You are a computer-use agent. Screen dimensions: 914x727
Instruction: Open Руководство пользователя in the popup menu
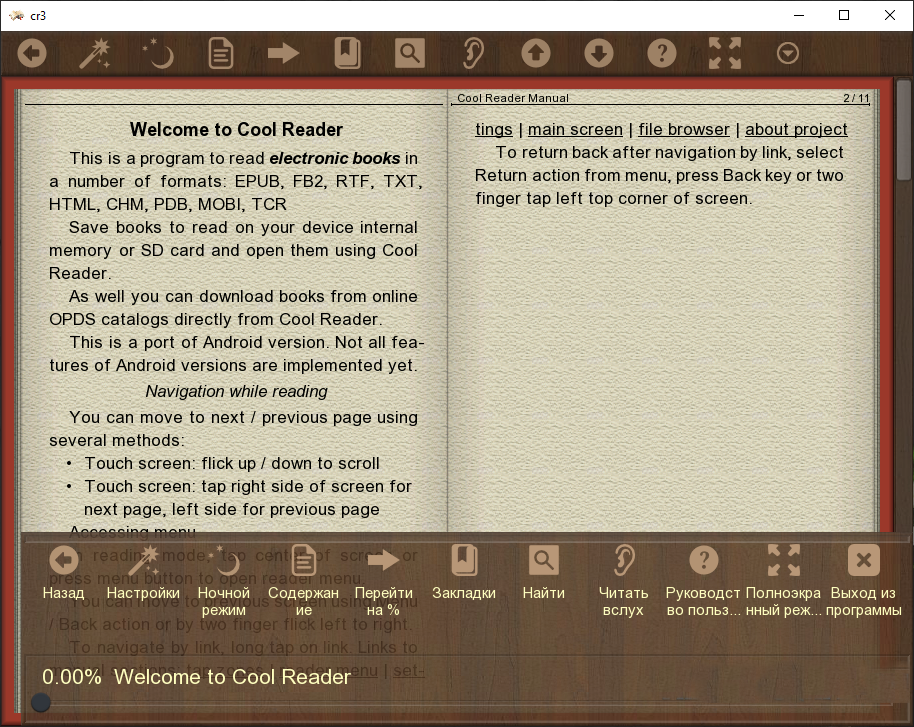click(703, 581)
